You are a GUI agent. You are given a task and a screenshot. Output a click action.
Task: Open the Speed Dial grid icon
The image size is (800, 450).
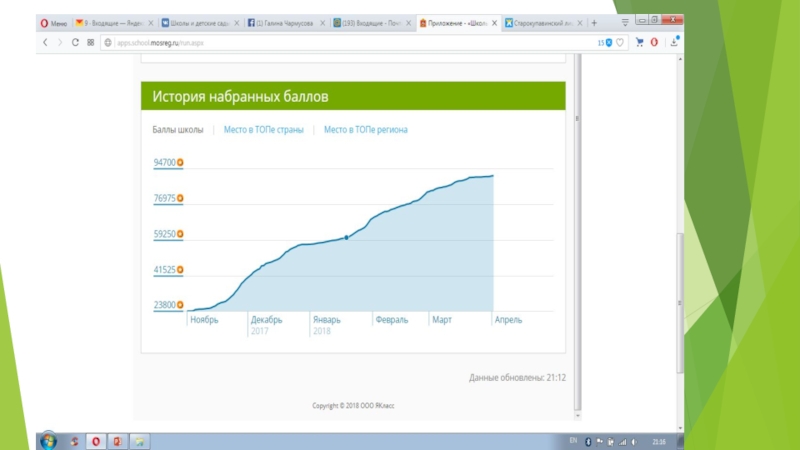90,43
